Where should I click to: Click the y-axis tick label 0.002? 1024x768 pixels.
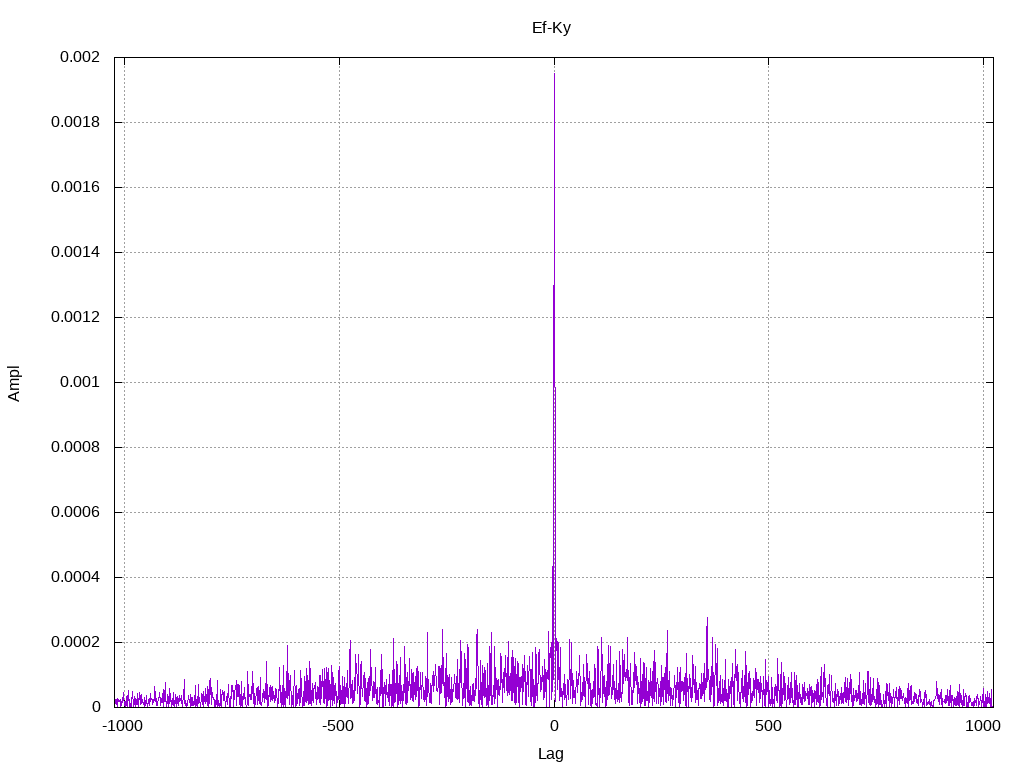coord(80,57)
